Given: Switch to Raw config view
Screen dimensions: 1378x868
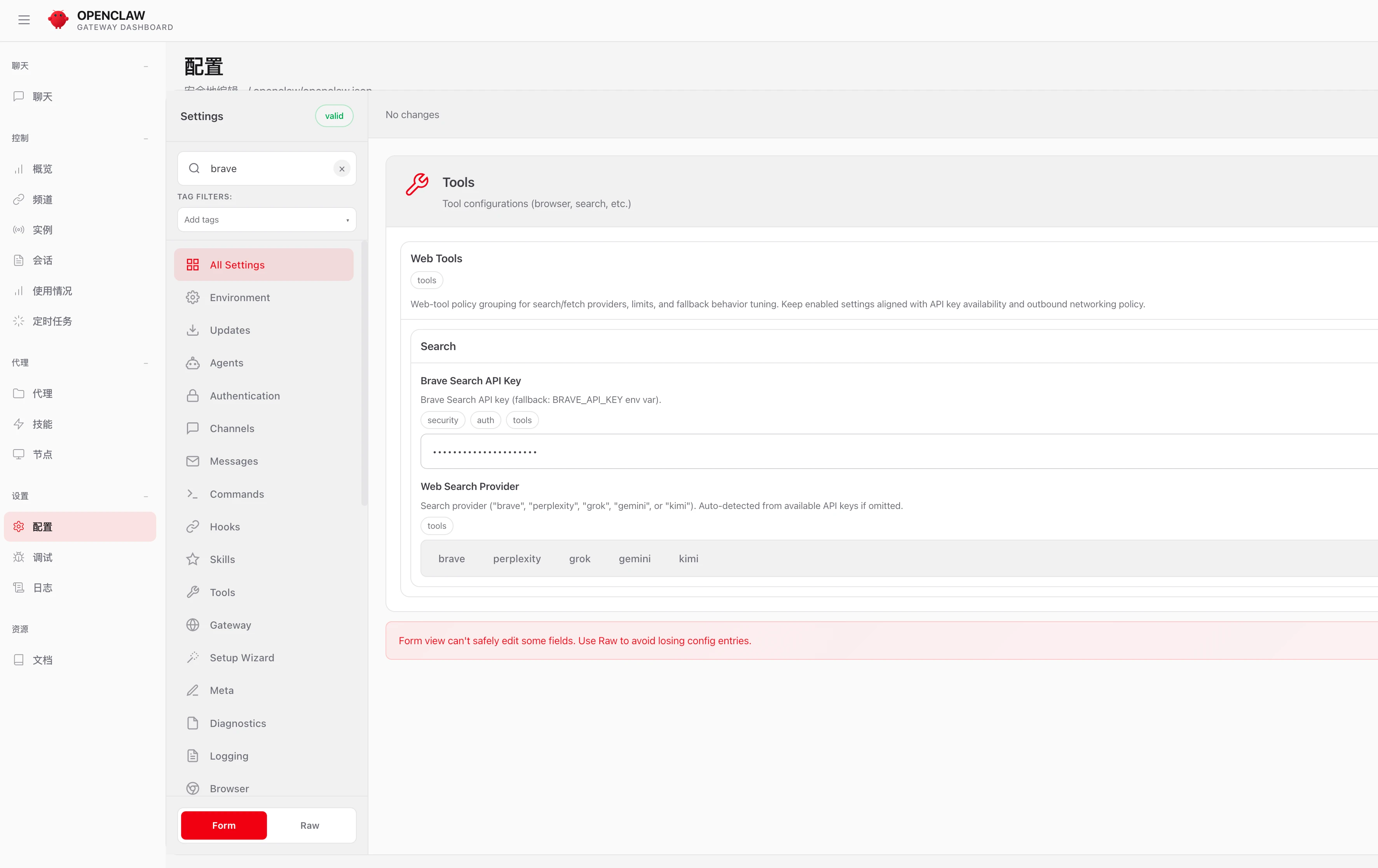Looking at the screenshot, I should click(x=310, y=825).
